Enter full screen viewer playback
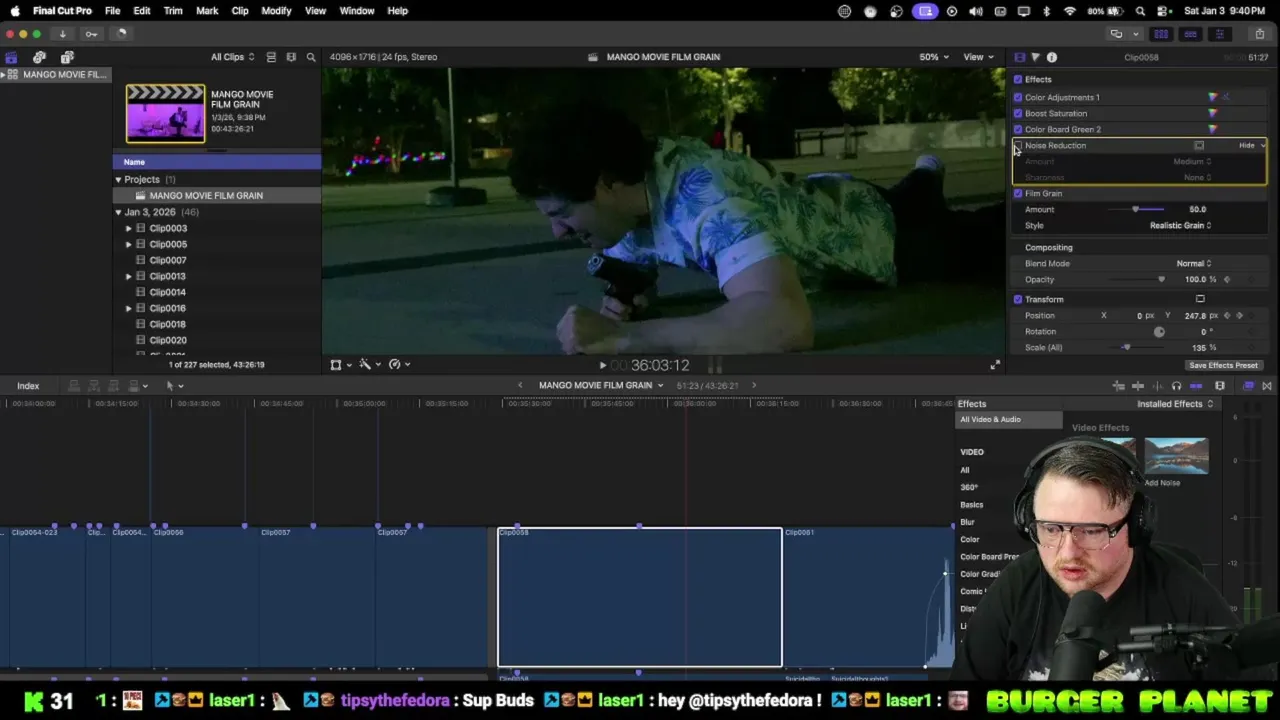The width and height of the screenshot is (1280, 720). tap(995, 365)
